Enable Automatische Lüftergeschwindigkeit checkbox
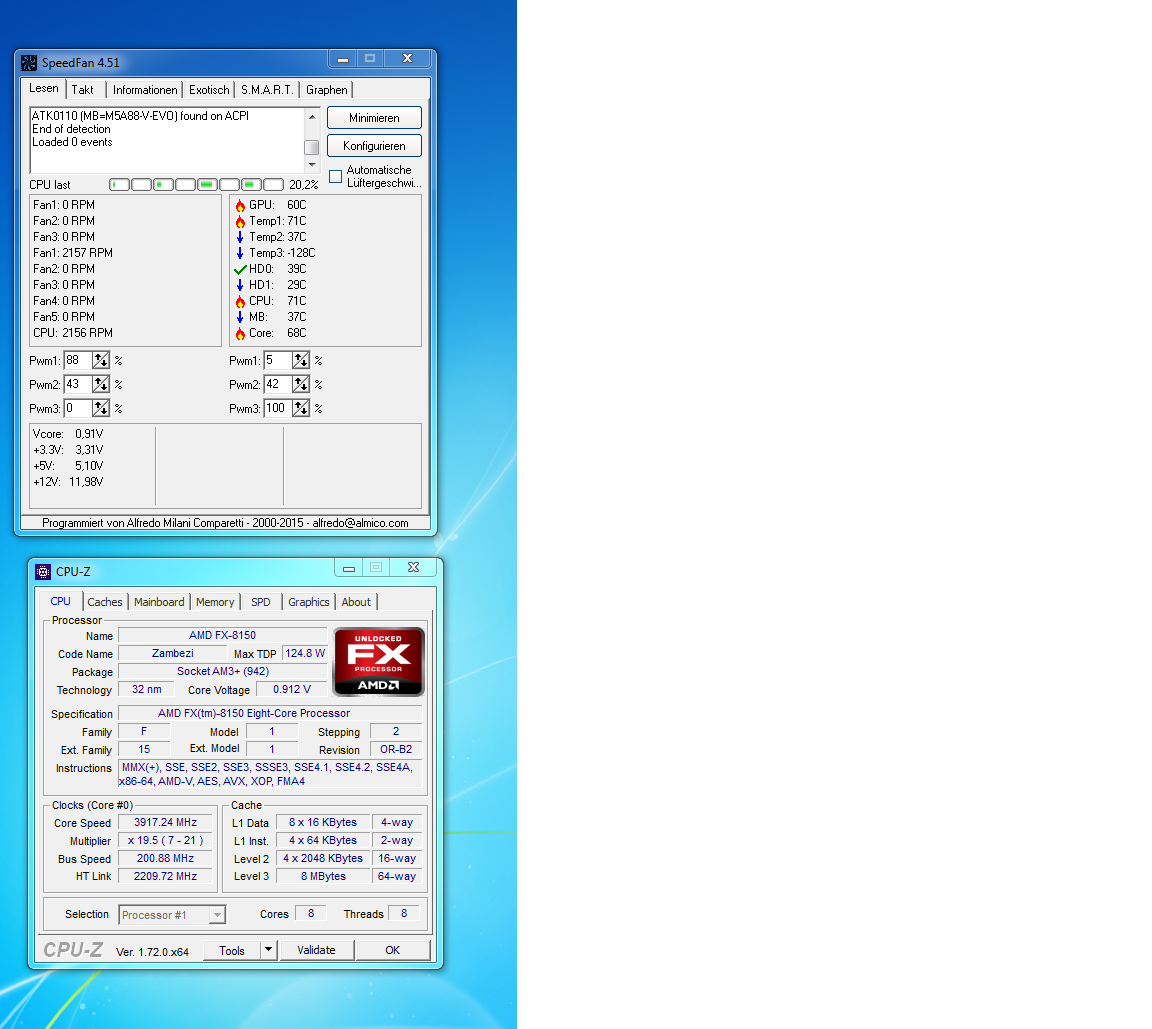Image resolution: width=1152 pixels, height=1029 pixels. click(336, 176)
